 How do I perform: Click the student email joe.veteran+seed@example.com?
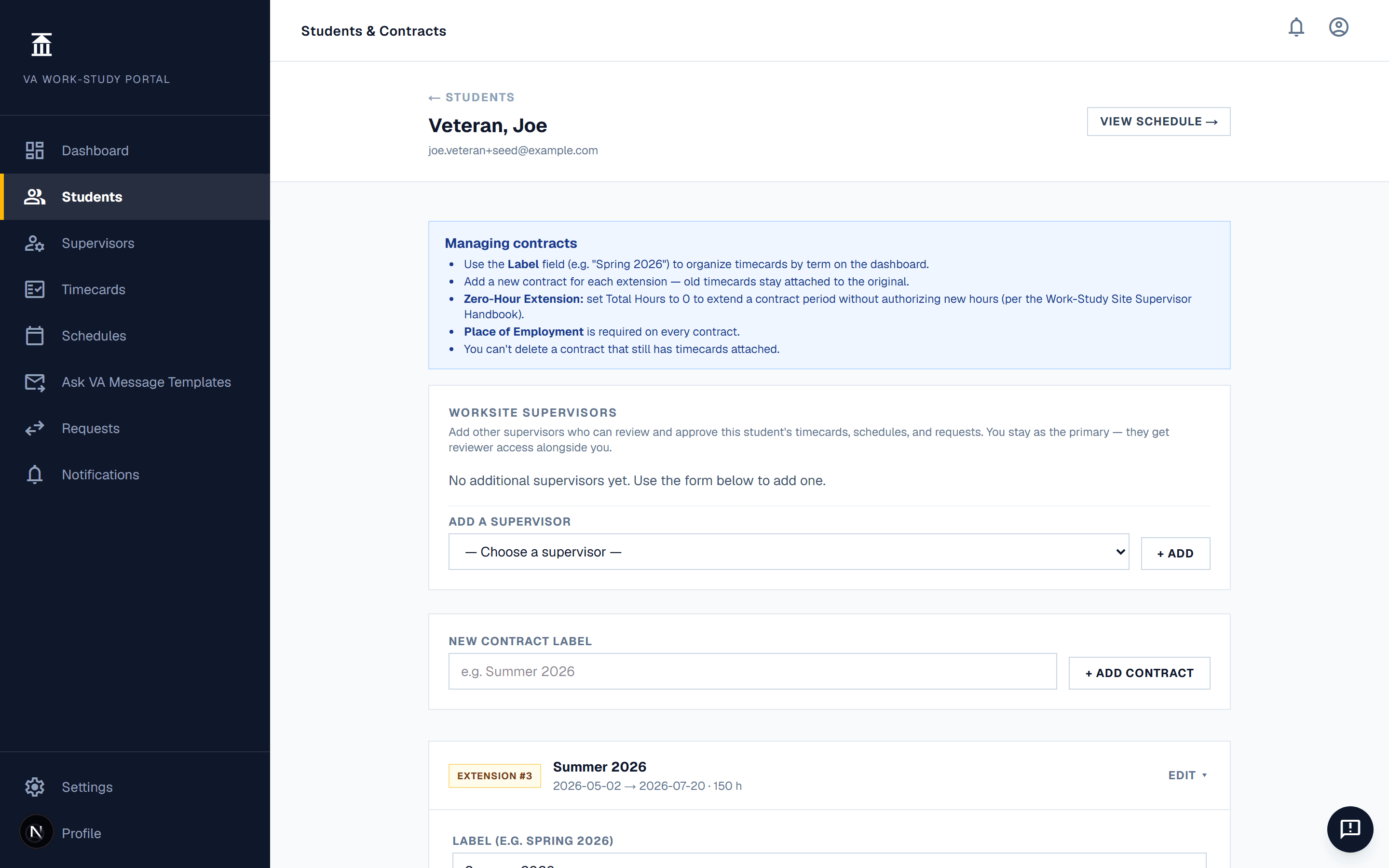(x=513, y=150)
